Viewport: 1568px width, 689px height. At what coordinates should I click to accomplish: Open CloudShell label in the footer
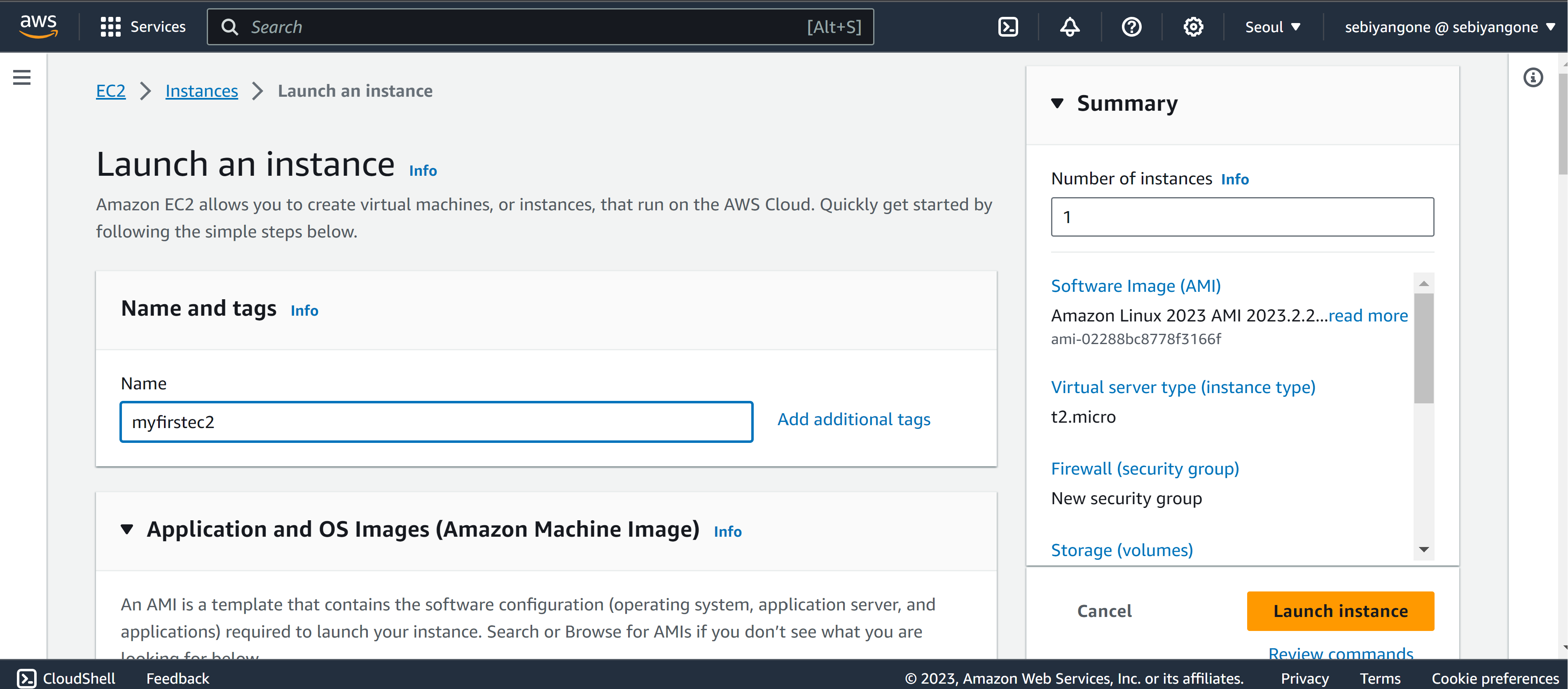pyautogui.click(x=79, y=678)
